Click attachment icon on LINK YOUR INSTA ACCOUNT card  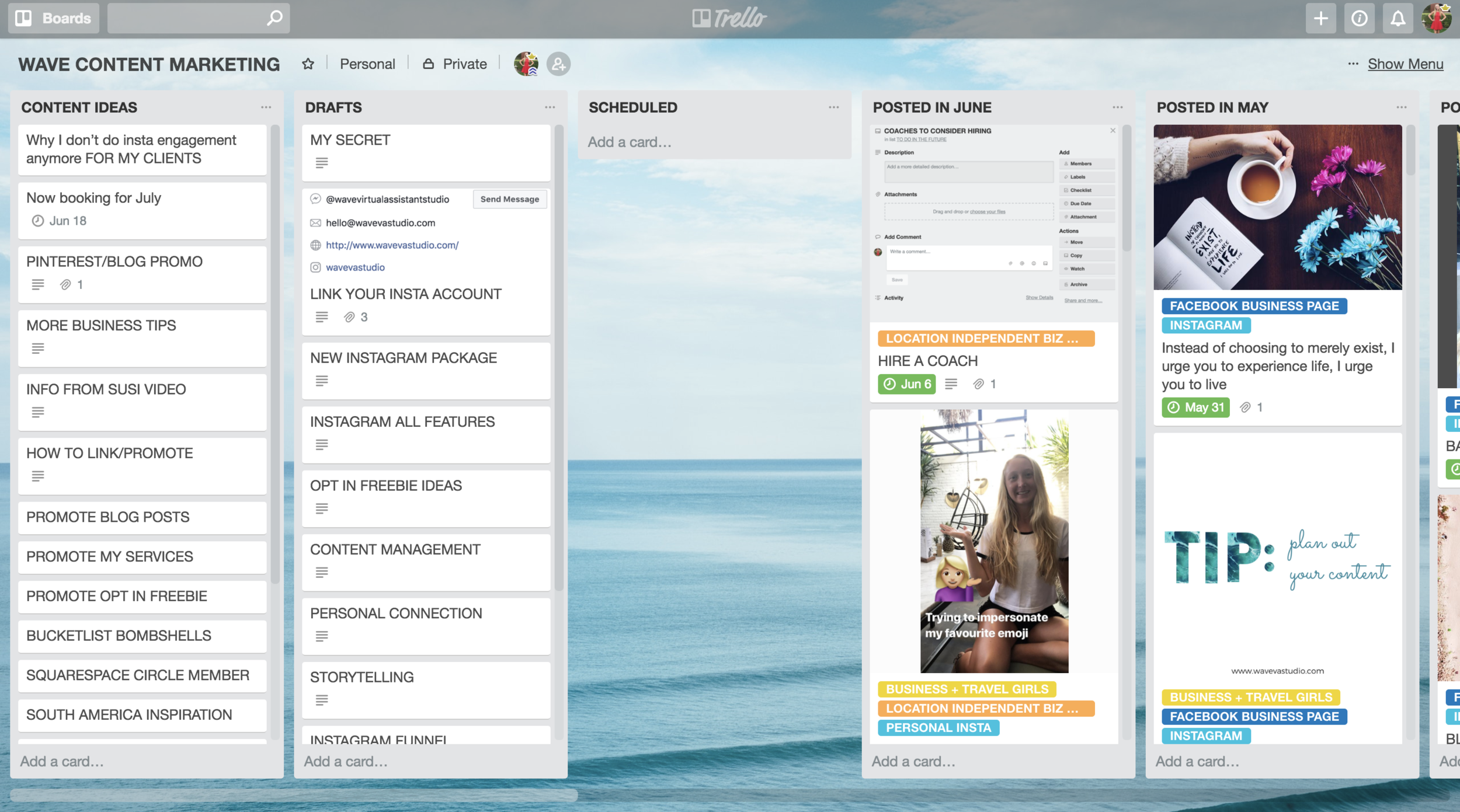(x=349, y=317)
